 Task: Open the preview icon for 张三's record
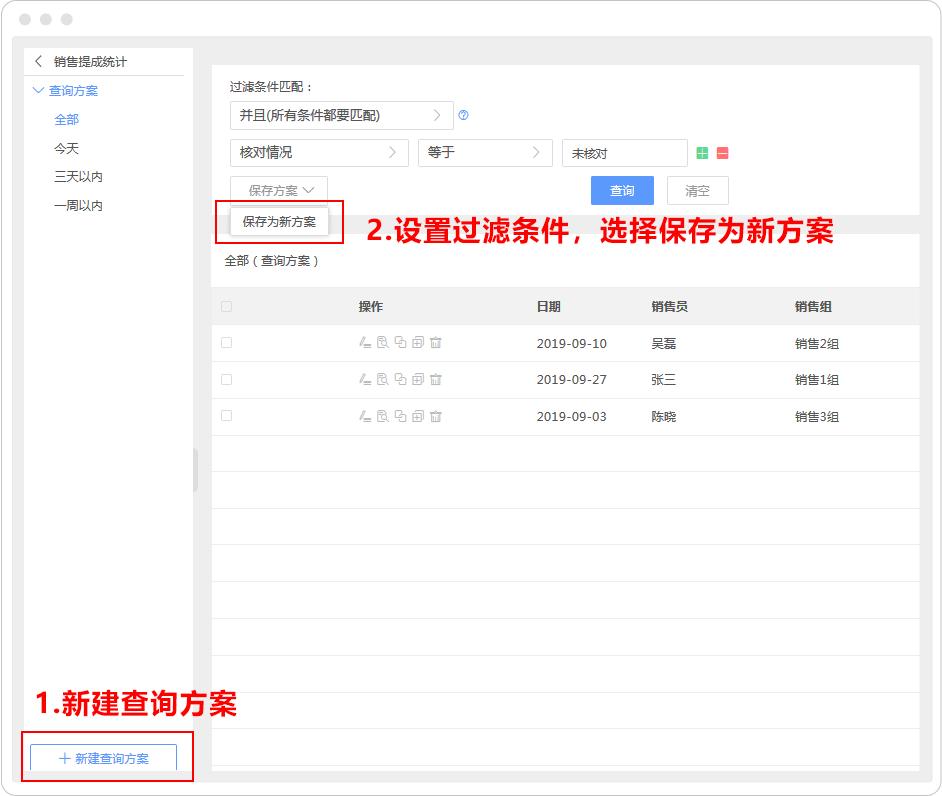click(383, 379)
